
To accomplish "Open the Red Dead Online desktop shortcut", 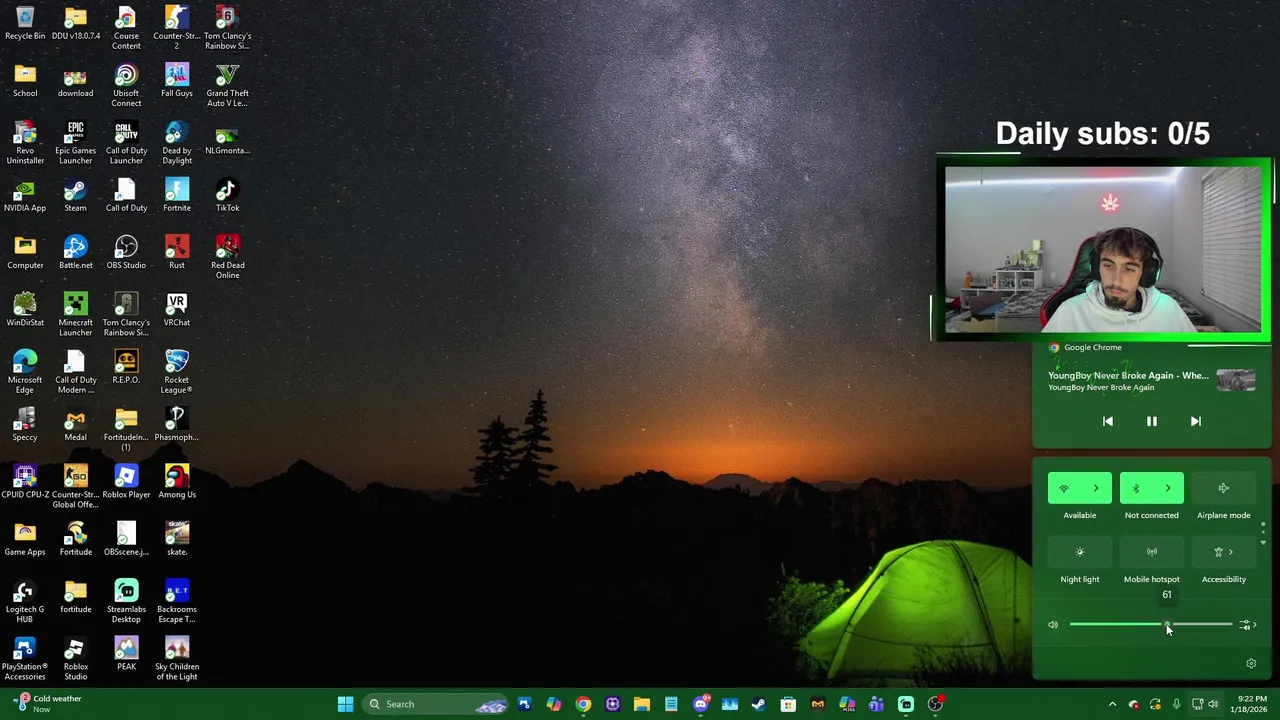I will [227, 258].
